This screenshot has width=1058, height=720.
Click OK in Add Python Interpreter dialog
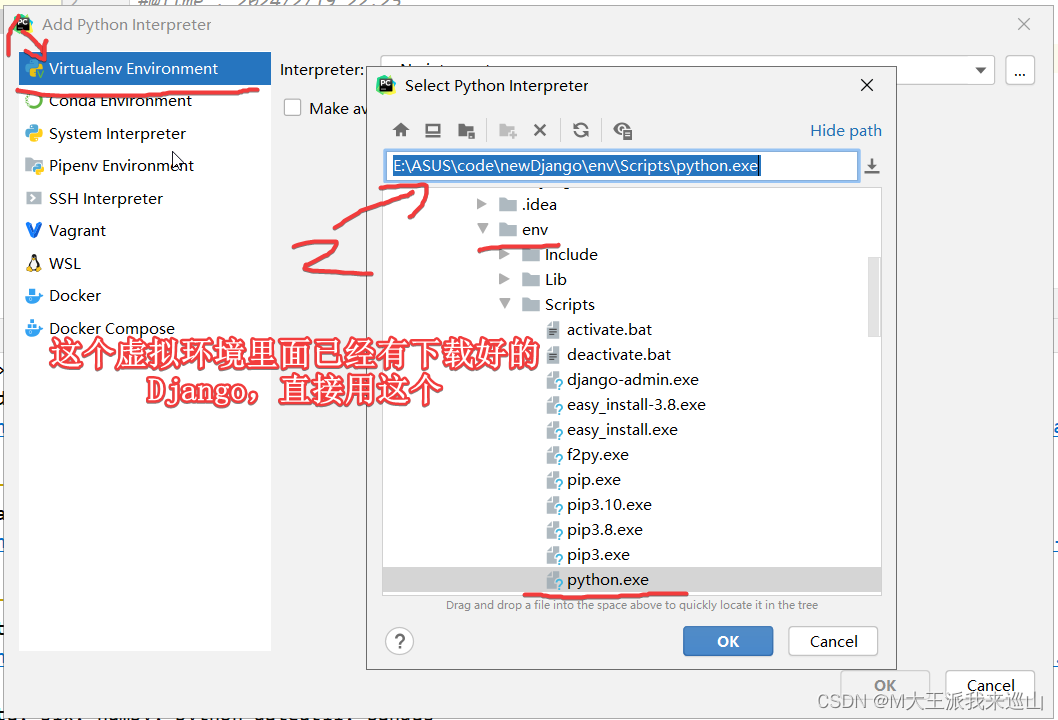coord(885,686)
